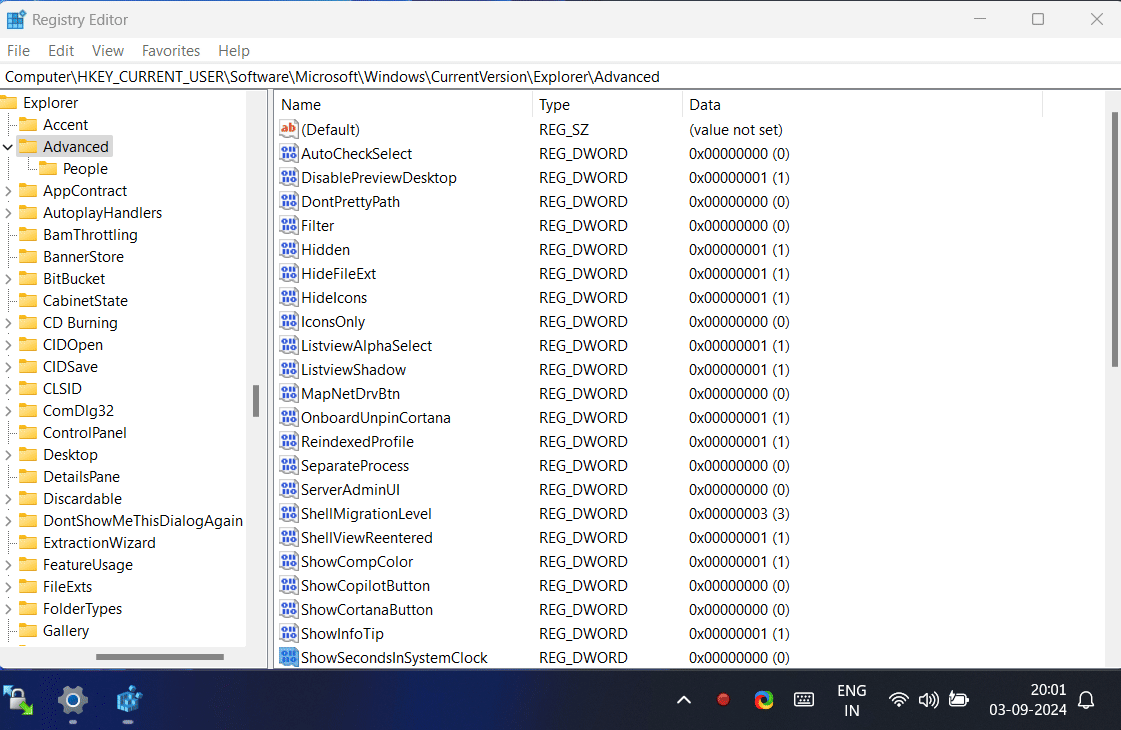Expand the BitBucket key
The image size is (1121, 730).
8,279
